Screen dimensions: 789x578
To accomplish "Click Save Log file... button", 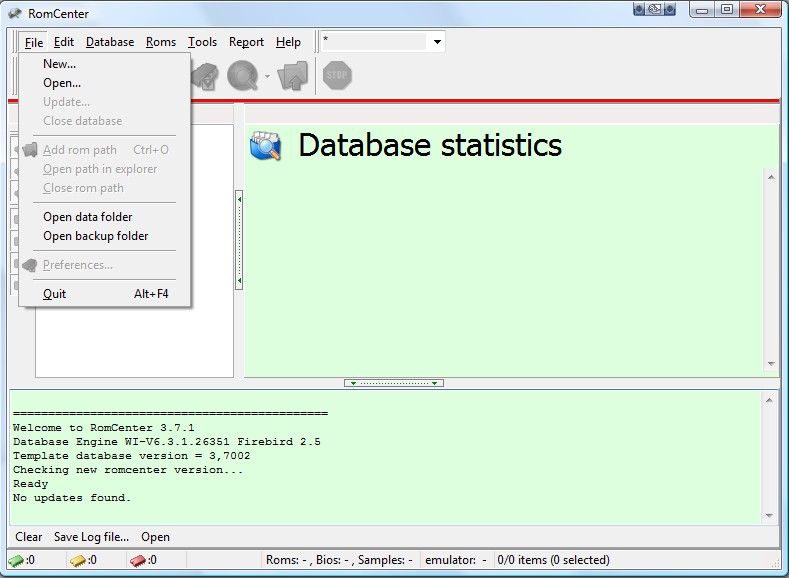I will 92,537.
